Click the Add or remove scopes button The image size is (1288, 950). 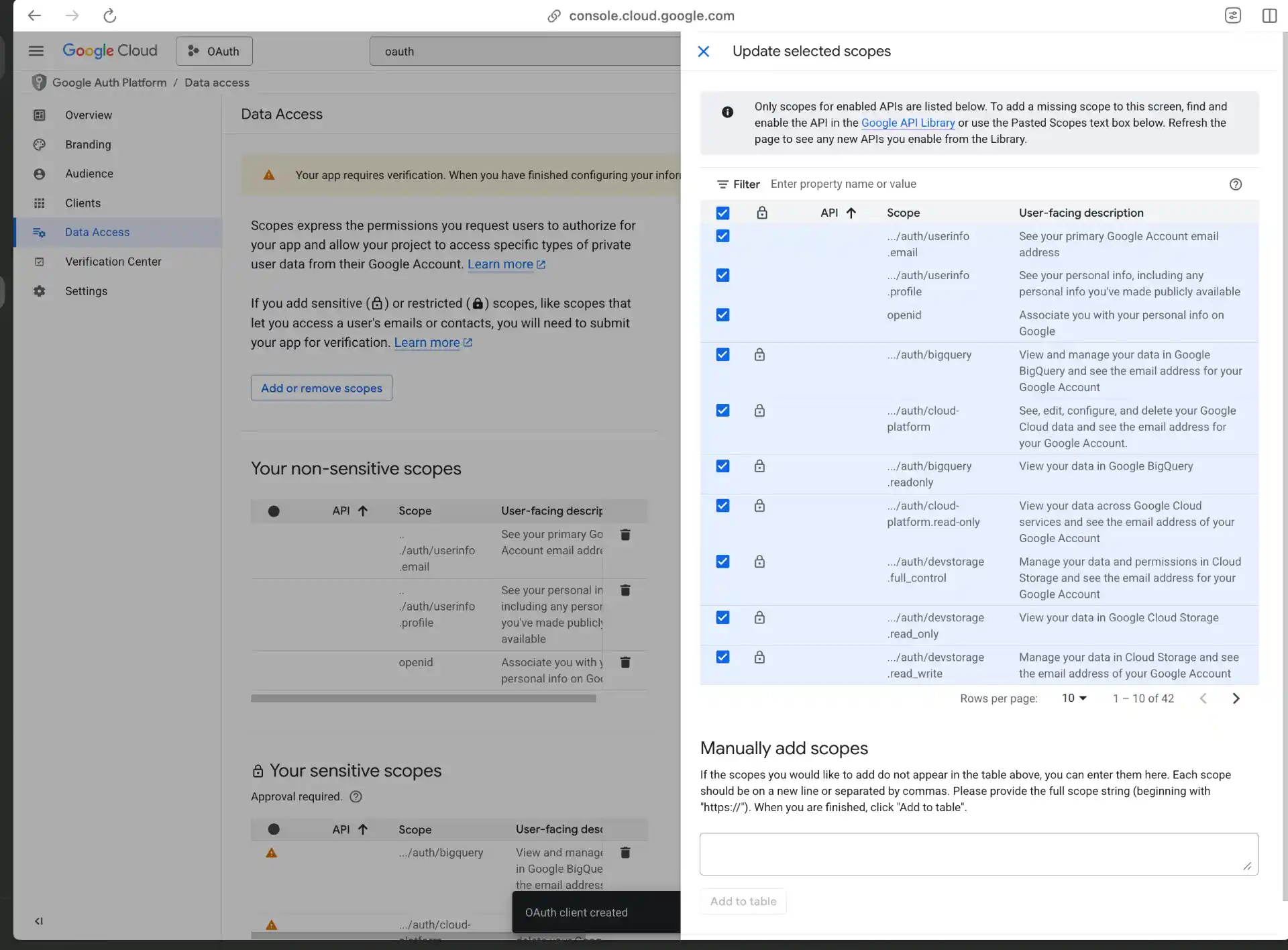pyautogui.click(x=321, y=388)
